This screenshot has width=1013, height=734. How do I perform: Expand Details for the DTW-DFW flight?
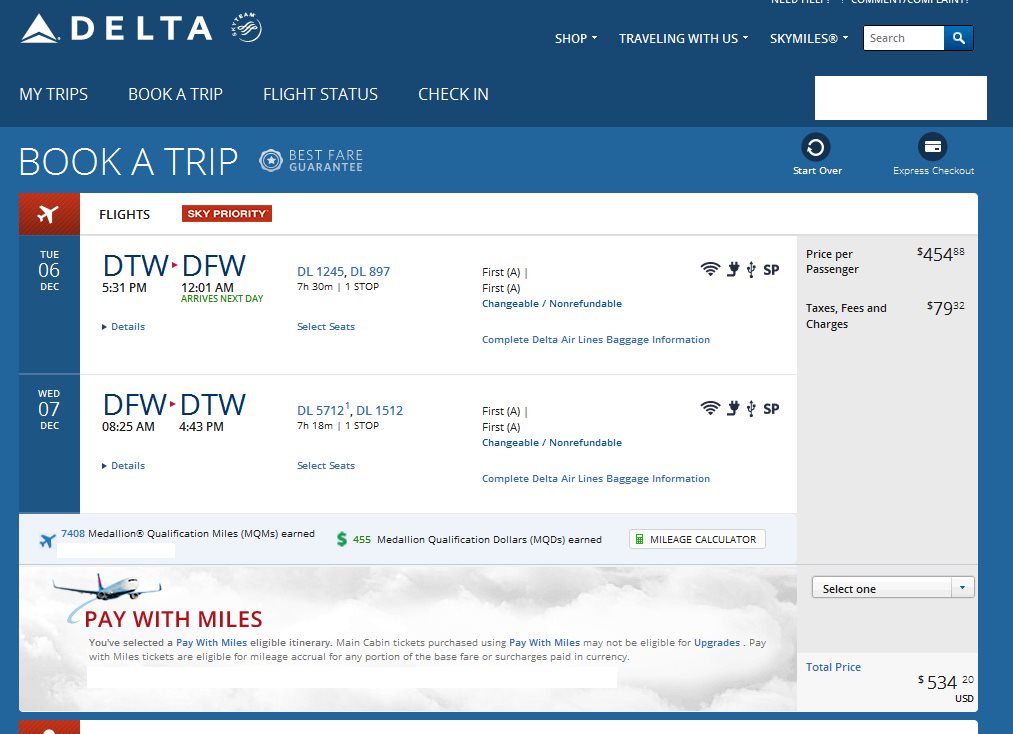(x=128, y=326)
